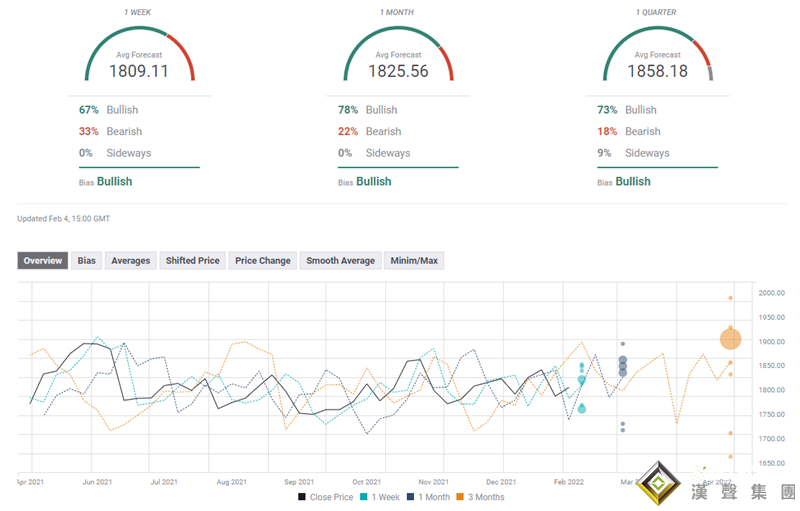
Task: Select the Minim/Max tab
Action: click(x=414, y=261)
